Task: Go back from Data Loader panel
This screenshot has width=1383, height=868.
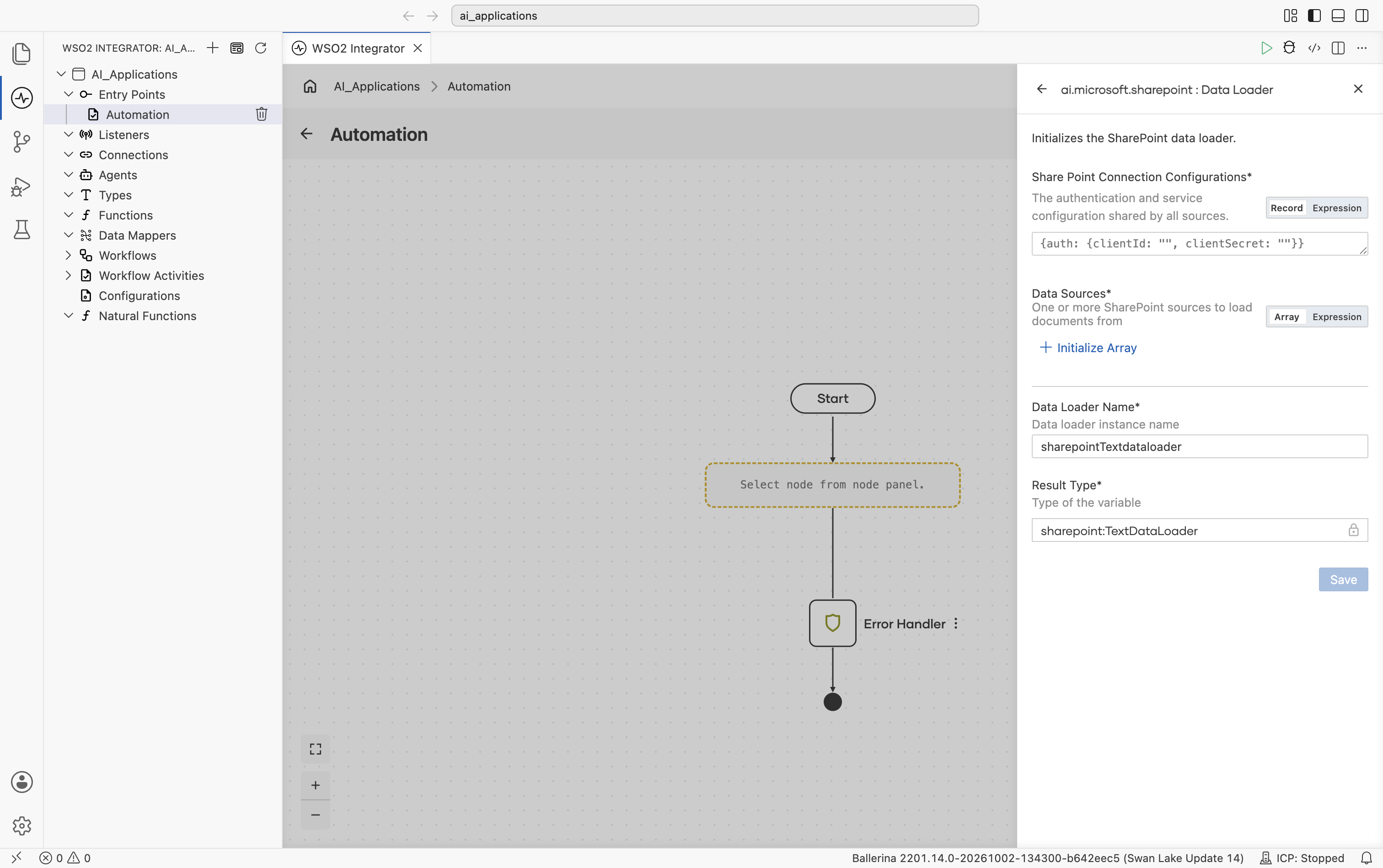Action: 1042,89
